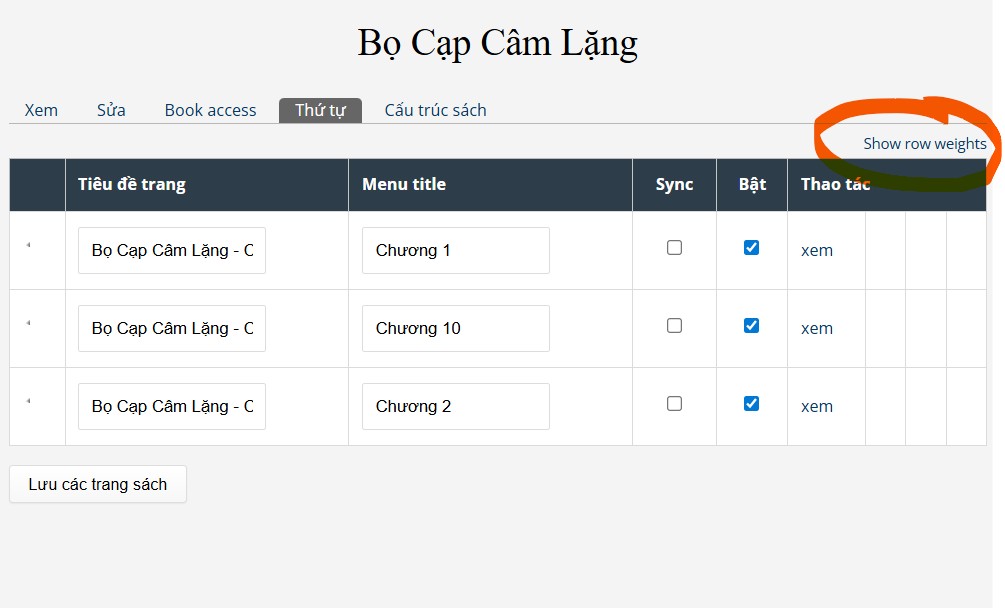Image resolution: width=1005 pixels, height=608 pixels.
Task: Tick the Sync checkbox for Chương 1
Action: (x=674, y=247)
